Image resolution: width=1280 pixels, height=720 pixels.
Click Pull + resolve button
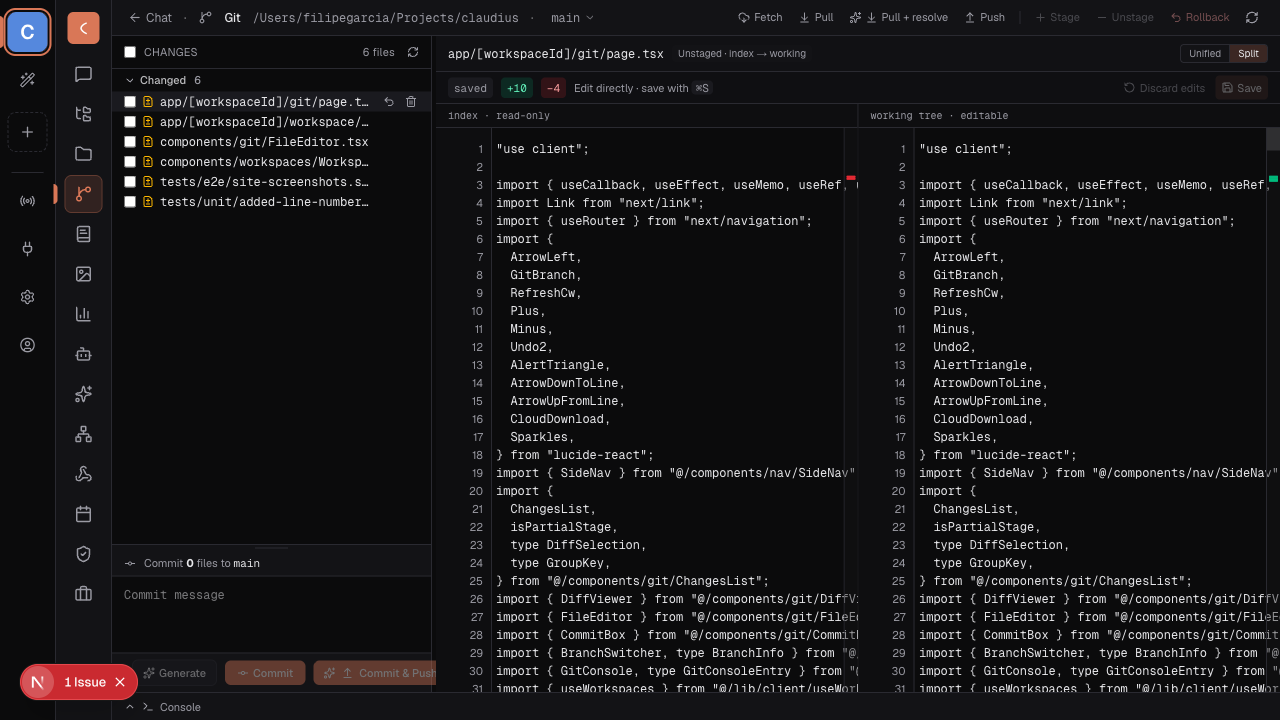tap(901, 18)
